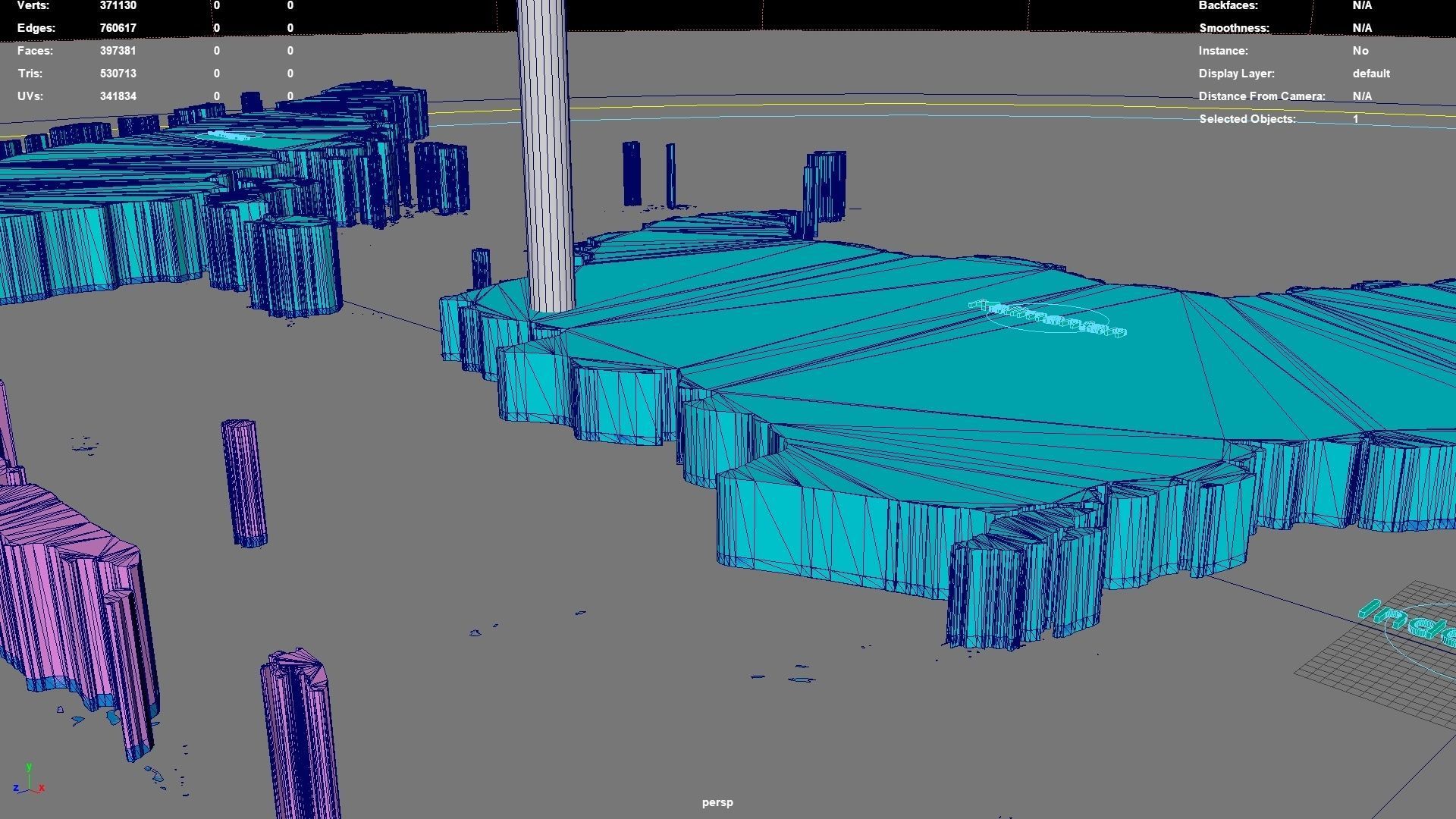
Task: Click the Display Layer 'default' value
Action: point(1370,74)
